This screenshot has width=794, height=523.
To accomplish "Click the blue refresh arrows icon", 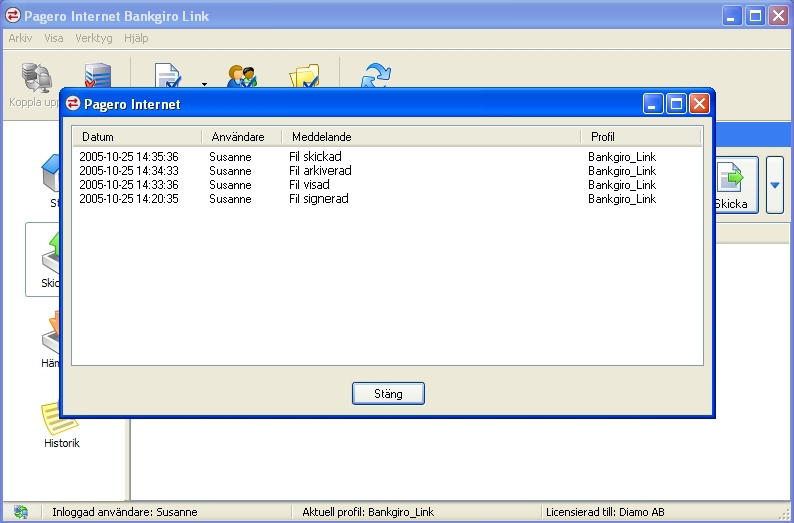I will point(376,75).
